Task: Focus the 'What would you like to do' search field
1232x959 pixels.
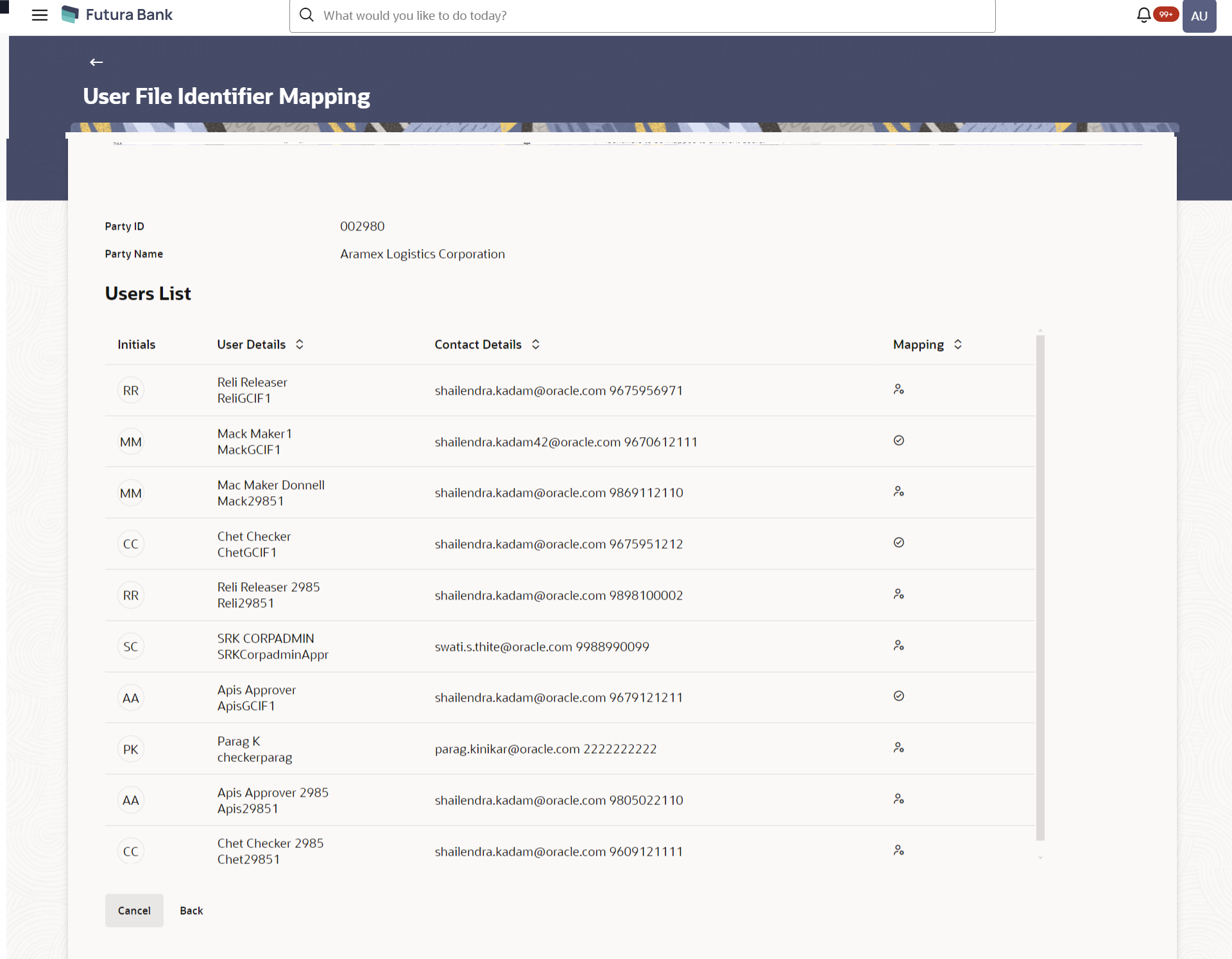Action: pos(642,15)
